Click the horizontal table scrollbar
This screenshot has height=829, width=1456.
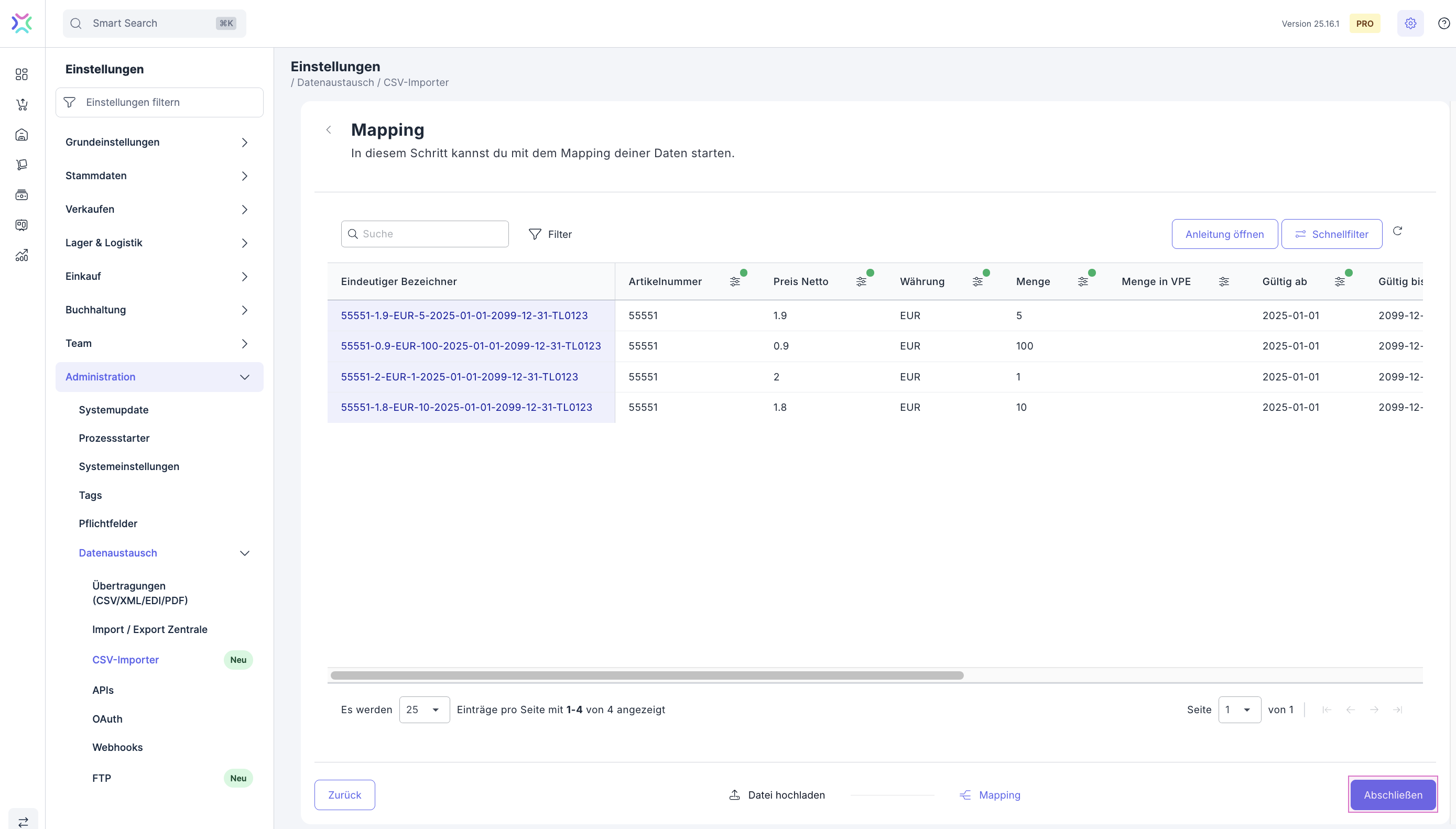(x=647, y=675)
